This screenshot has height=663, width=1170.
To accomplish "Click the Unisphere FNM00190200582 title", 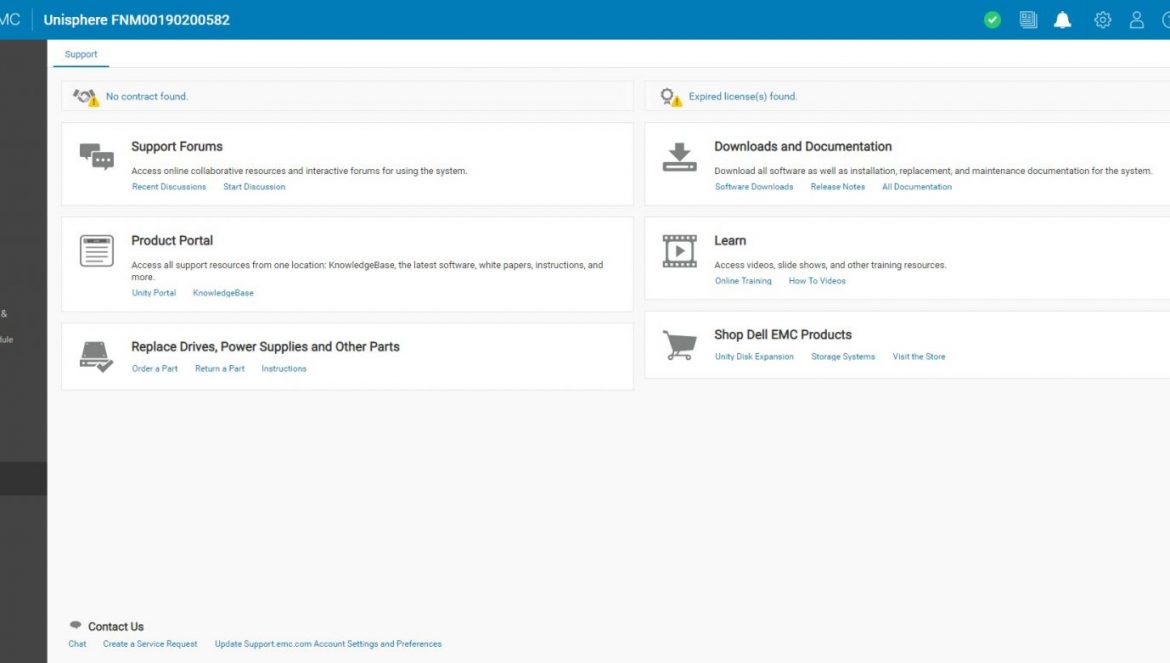I will [x=137, y=20].
